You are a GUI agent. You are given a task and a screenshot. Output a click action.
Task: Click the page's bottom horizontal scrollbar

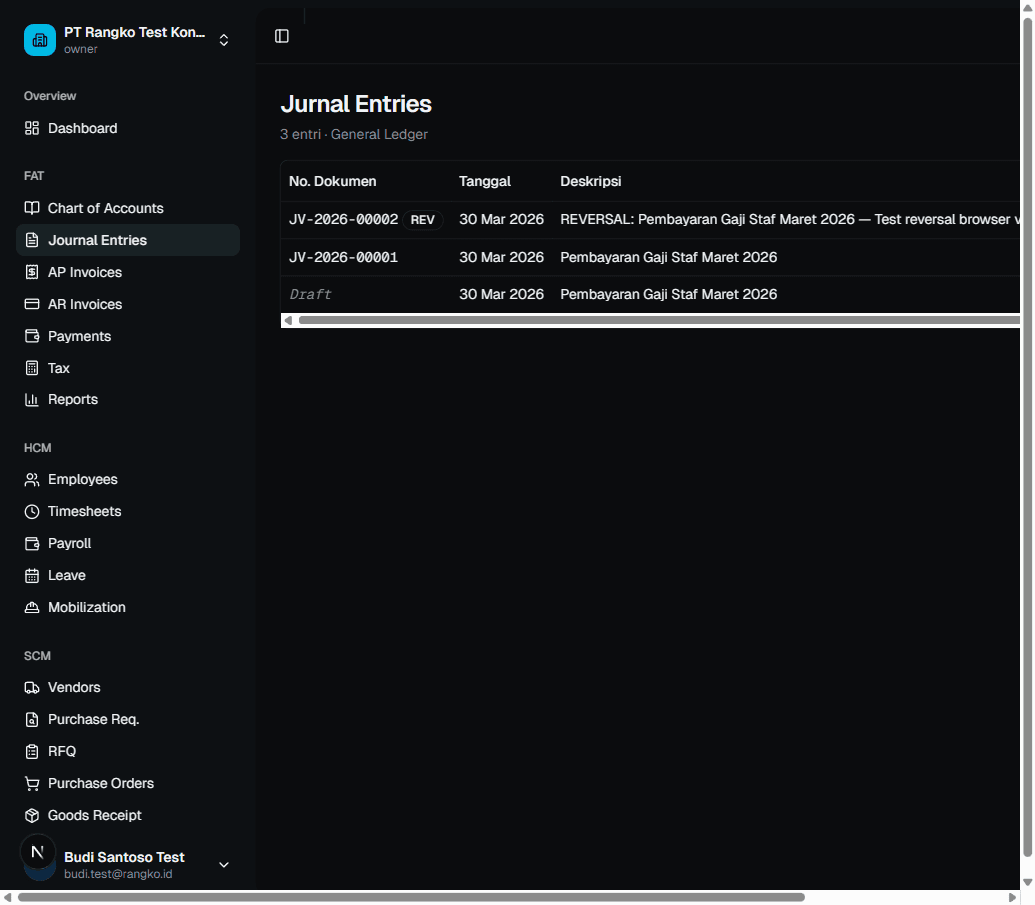pyautogui.click(x=411, y=898)
